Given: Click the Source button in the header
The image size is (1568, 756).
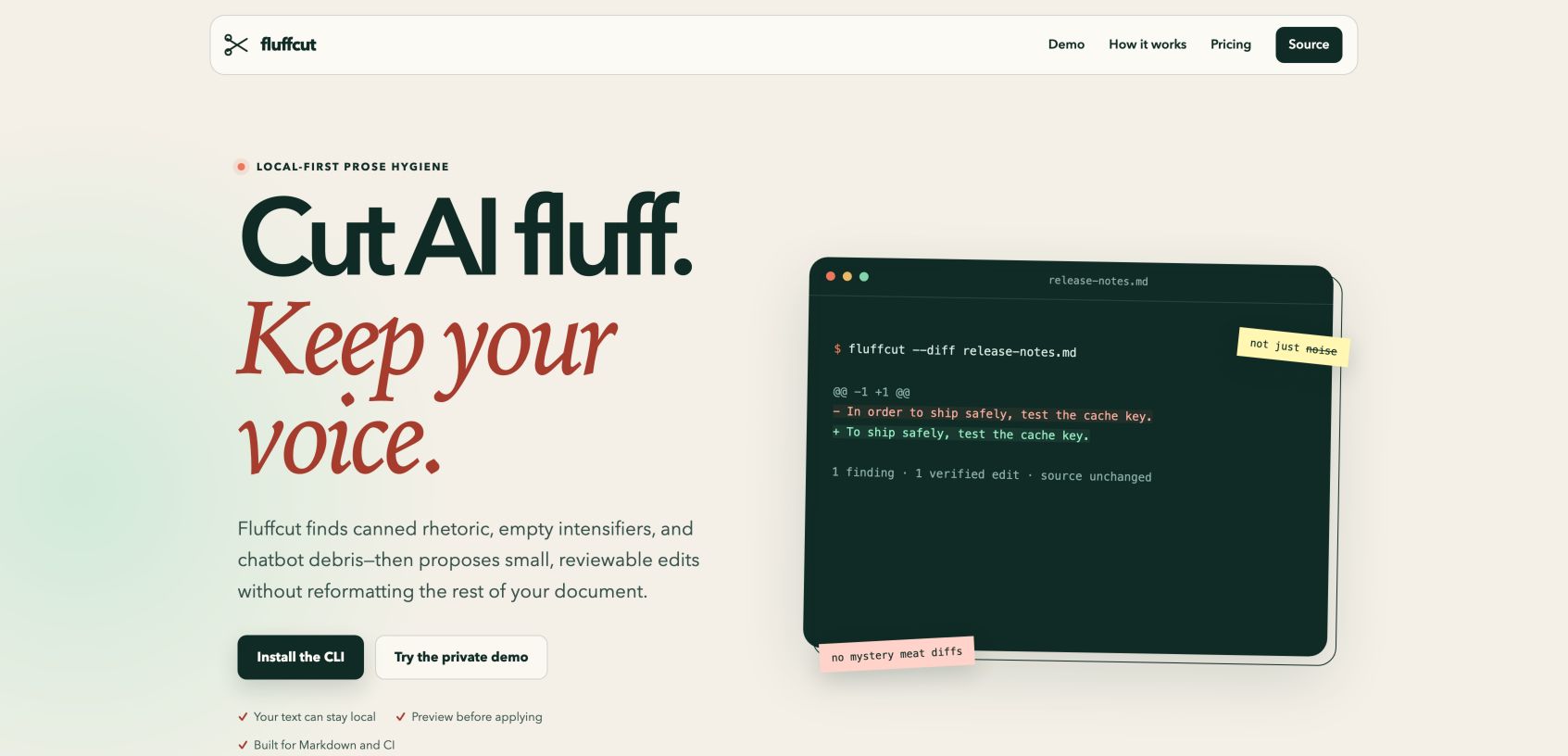Looking at the screenshot, I should click(x=1309, y=44).
